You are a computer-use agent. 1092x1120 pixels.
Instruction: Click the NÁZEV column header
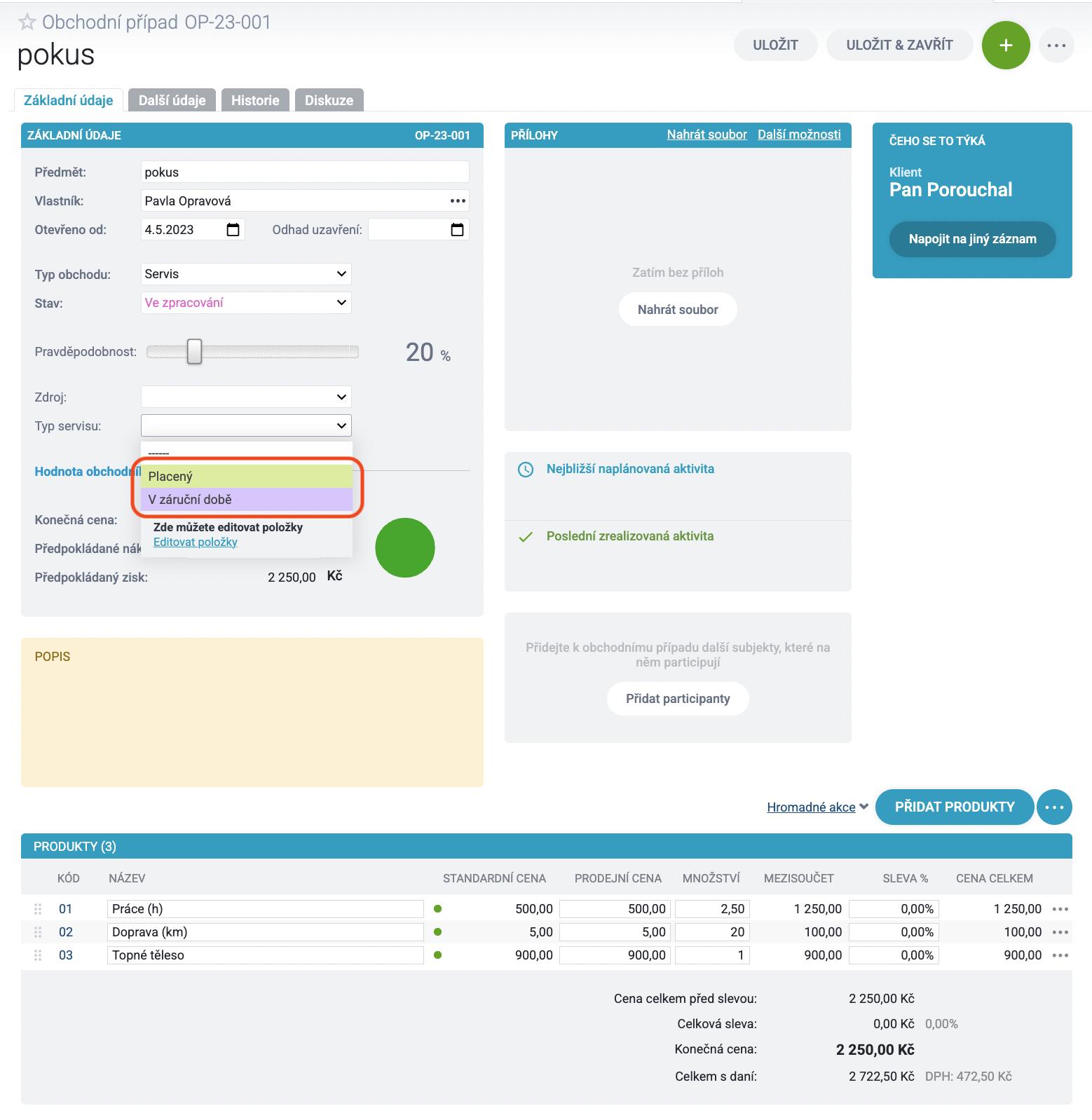pos(127,878)
